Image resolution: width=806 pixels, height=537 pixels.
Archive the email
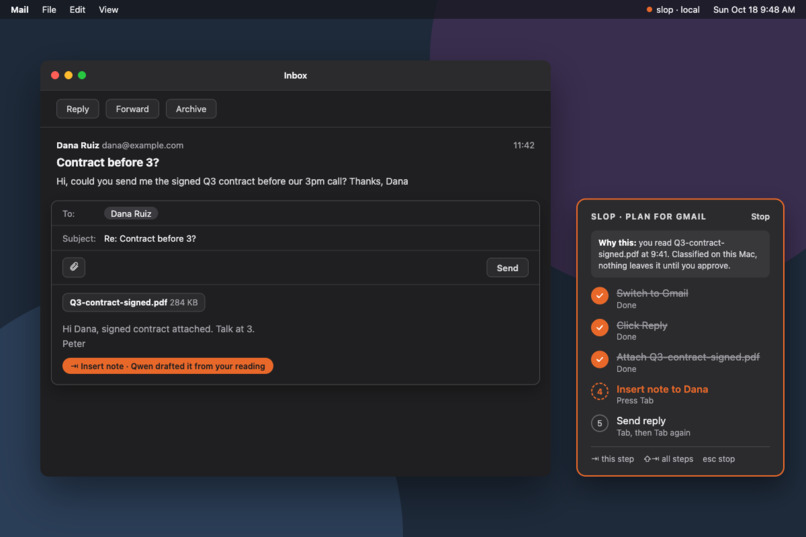click(x=191, y=109)
